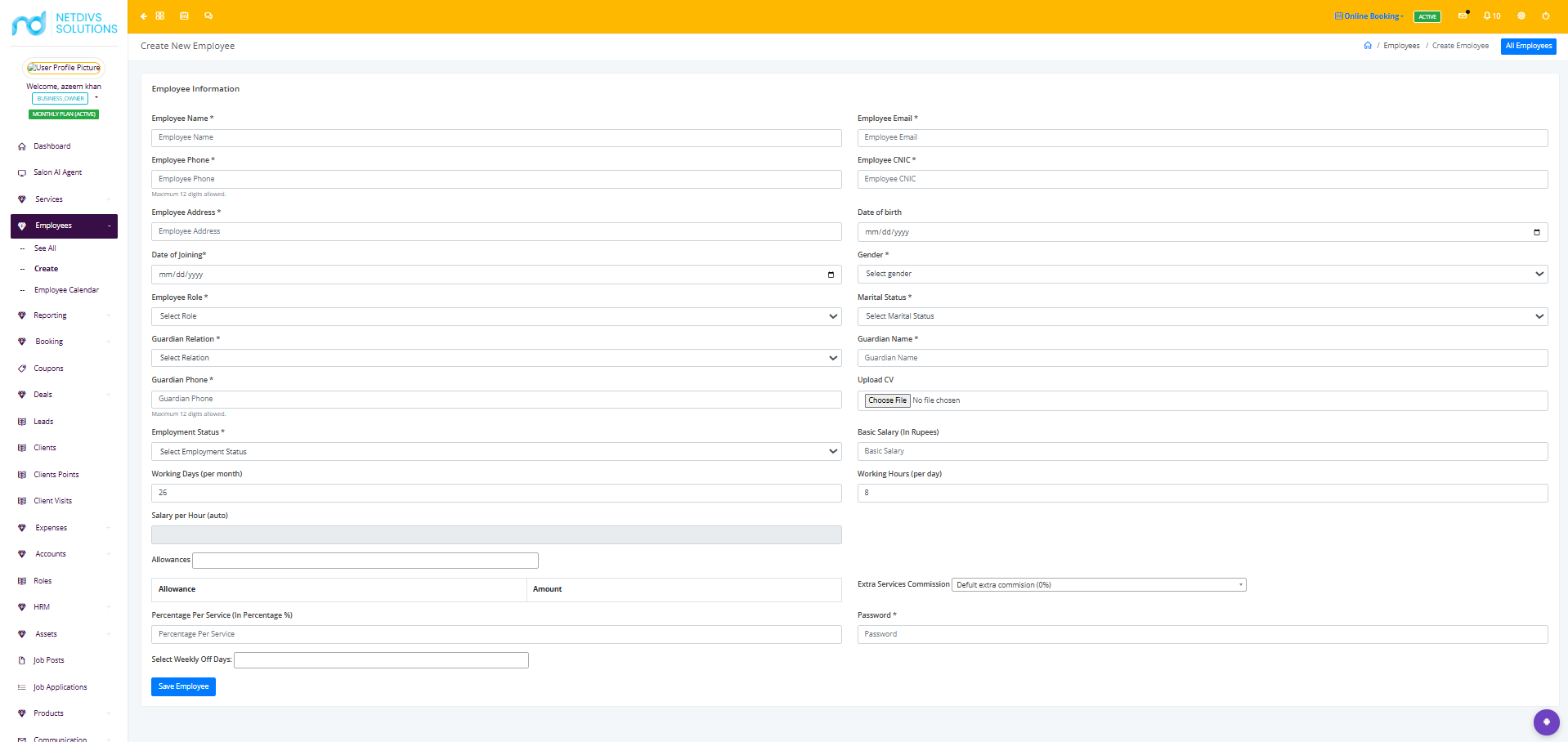Expand the business owner role dropdown arrow
The height and width of the screenshot is (742, 1568).
pyautogui.click(x=96, y=98)
